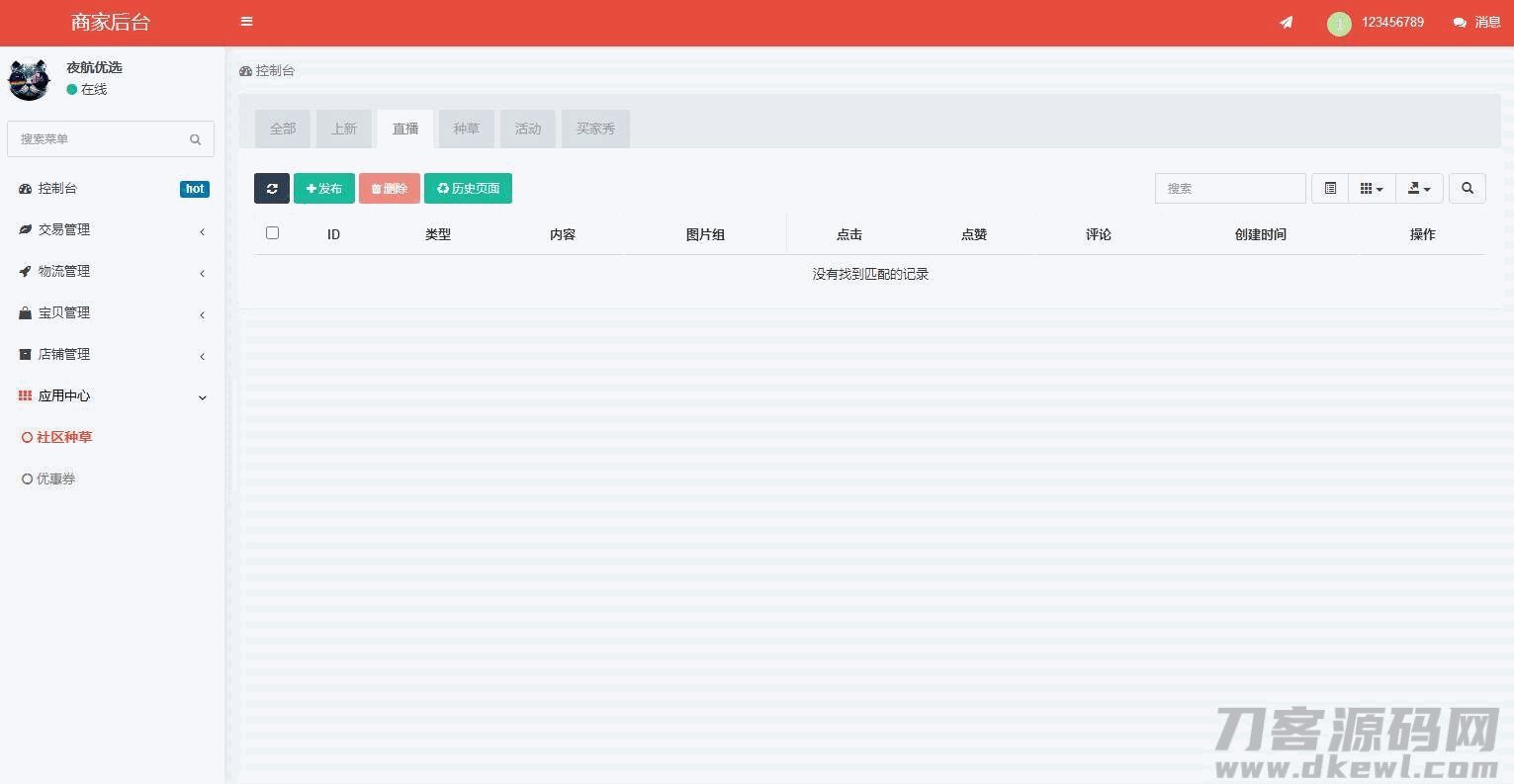
Task: Tick the select-all checkbox in table header
Action: 272,233
